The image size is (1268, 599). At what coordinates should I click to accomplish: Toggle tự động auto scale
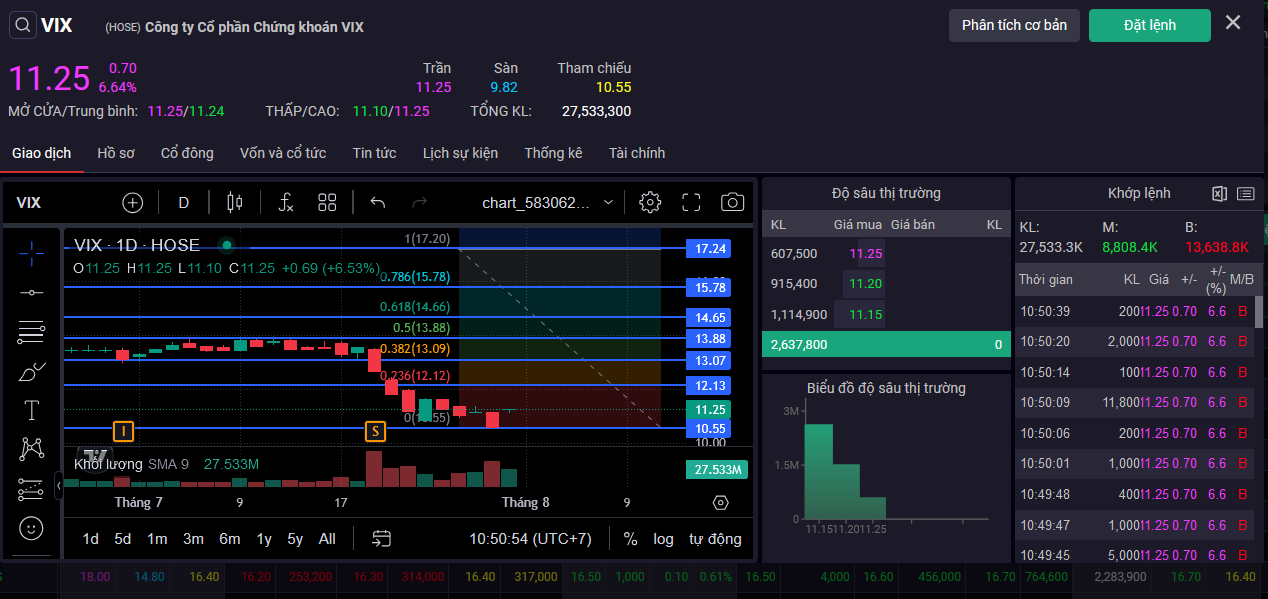[715, 539]
